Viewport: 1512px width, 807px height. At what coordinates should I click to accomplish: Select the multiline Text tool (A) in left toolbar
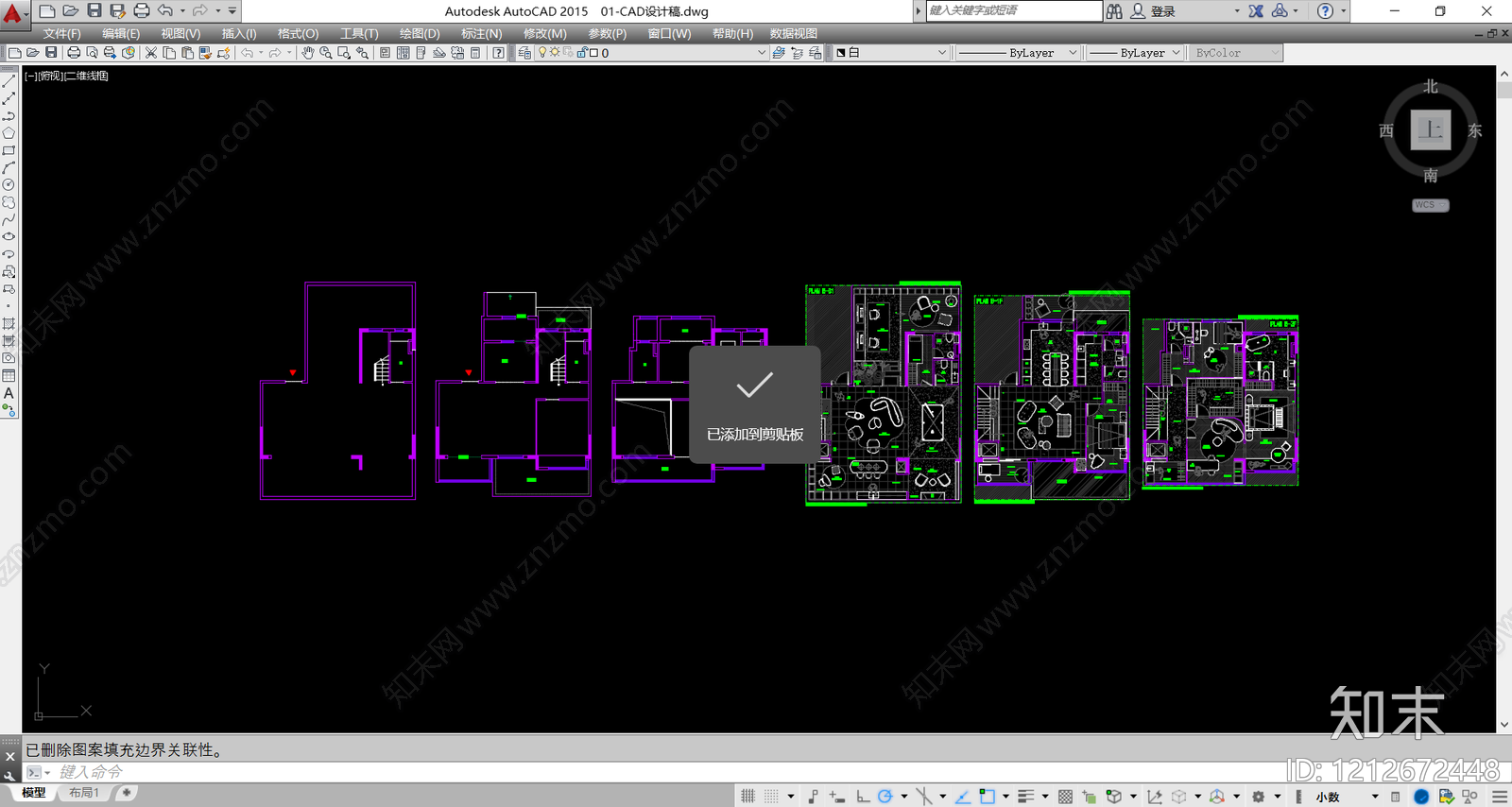pos(9,393)
